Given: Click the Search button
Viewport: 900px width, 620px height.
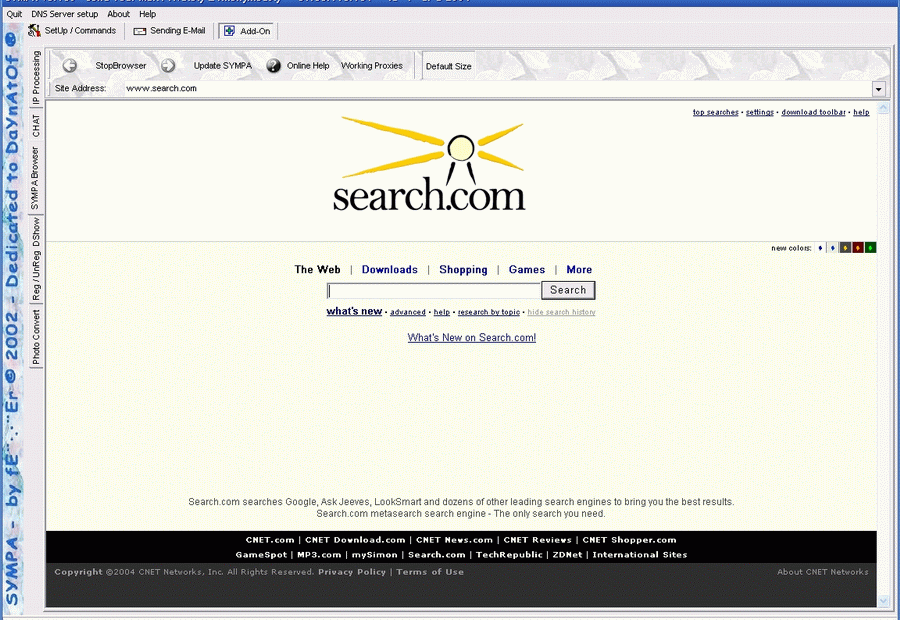Looking at the screenshot, I should tap(568, 290).
